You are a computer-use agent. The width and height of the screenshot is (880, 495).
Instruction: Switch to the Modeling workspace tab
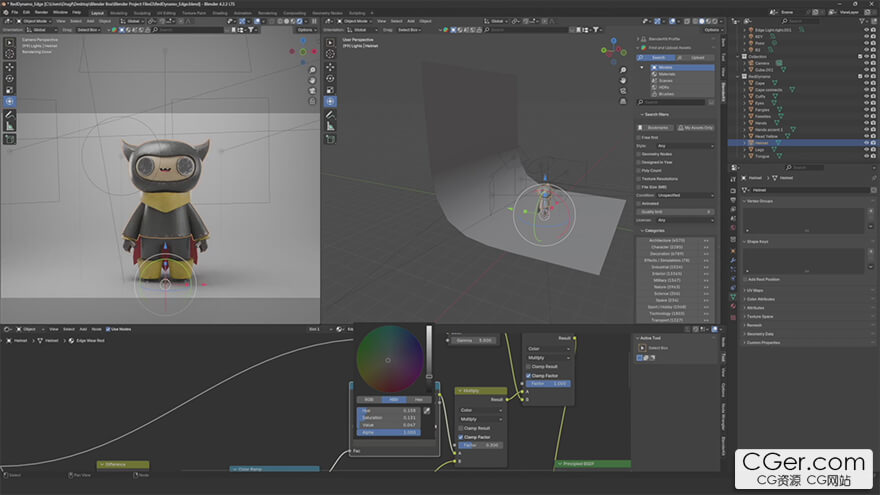click(118, 13)
